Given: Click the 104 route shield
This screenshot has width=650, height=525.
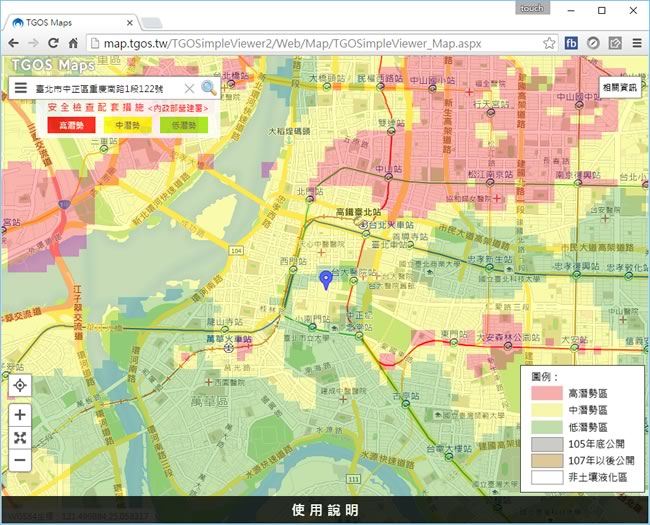Looking at the screenshot, I should click(x=236, y=250).
